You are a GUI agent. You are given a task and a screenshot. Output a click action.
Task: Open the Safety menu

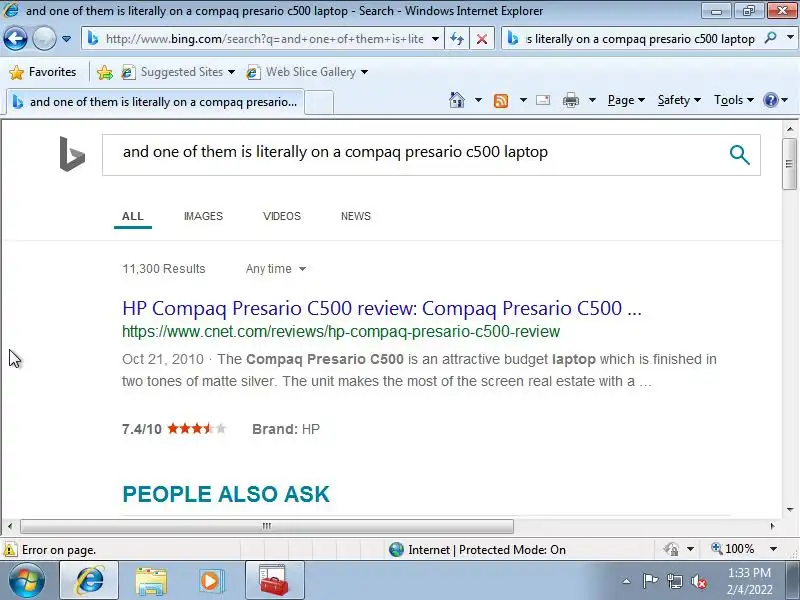point(679,100)
